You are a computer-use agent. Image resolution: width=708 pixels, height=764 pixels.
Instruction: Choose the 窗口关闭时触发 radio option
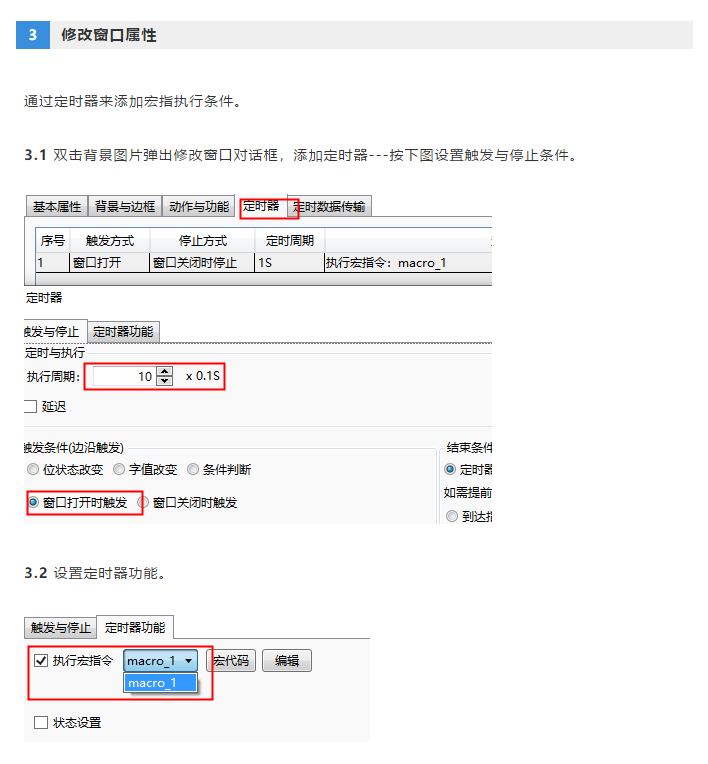click(143, 503)
